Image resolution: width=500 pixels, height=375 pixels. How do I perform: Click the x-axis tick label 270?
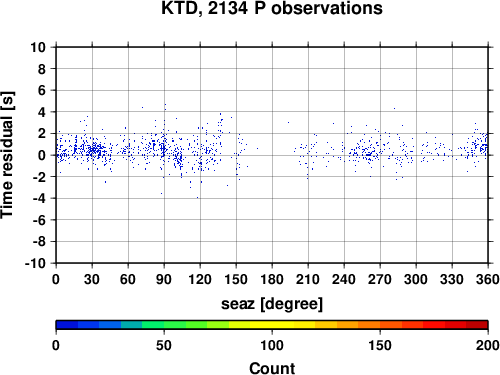click(380, 279)
